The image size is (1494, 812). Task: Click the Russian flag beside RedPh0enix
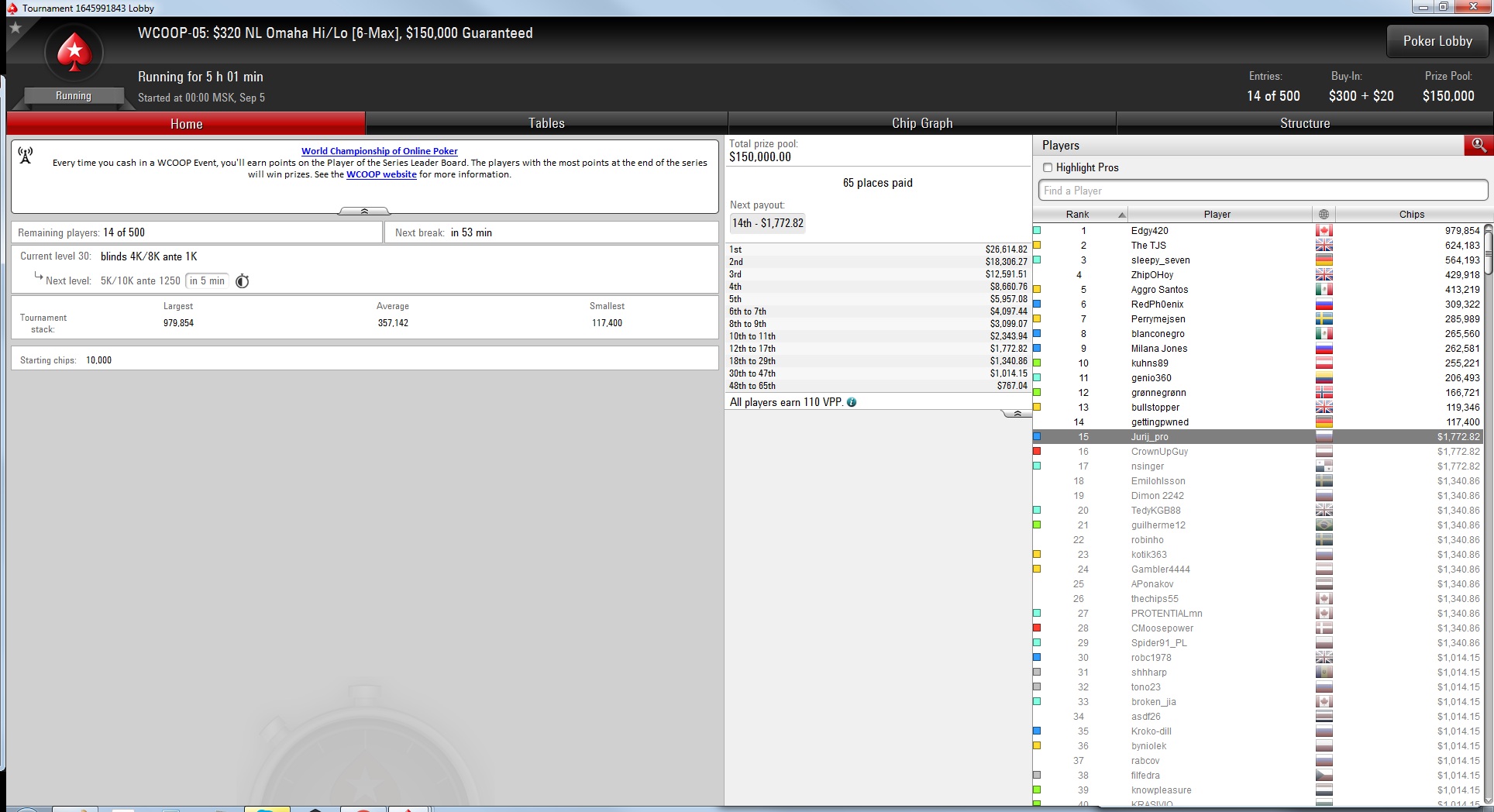tap(1324, 304)
